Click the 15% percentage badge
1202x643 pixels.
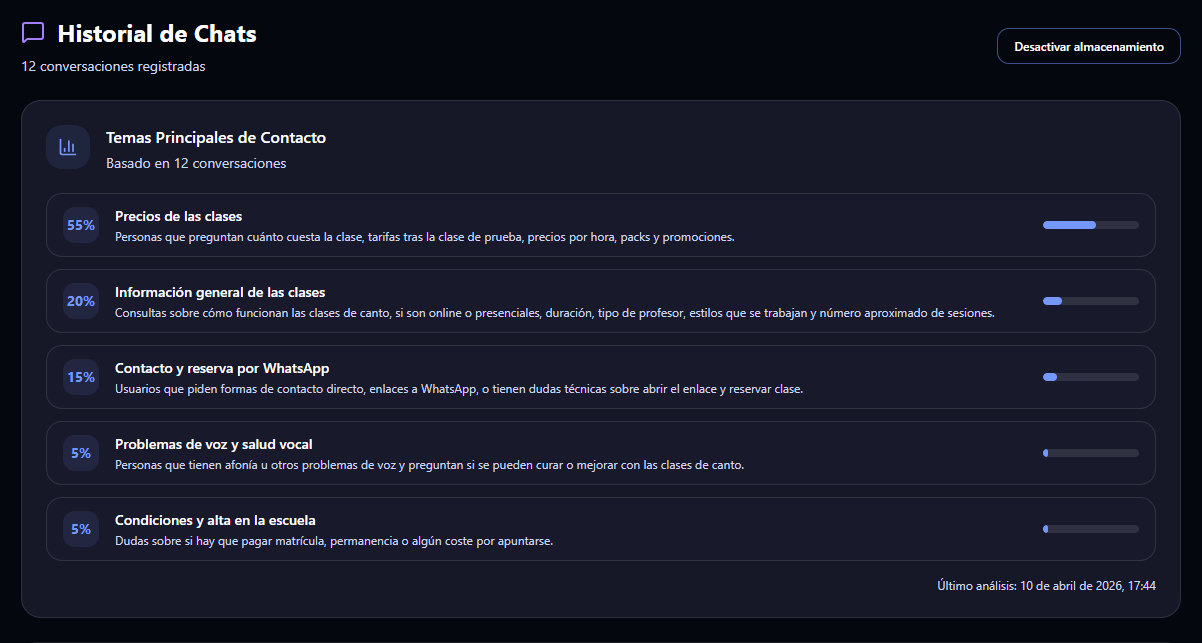(x=81, y=377)
